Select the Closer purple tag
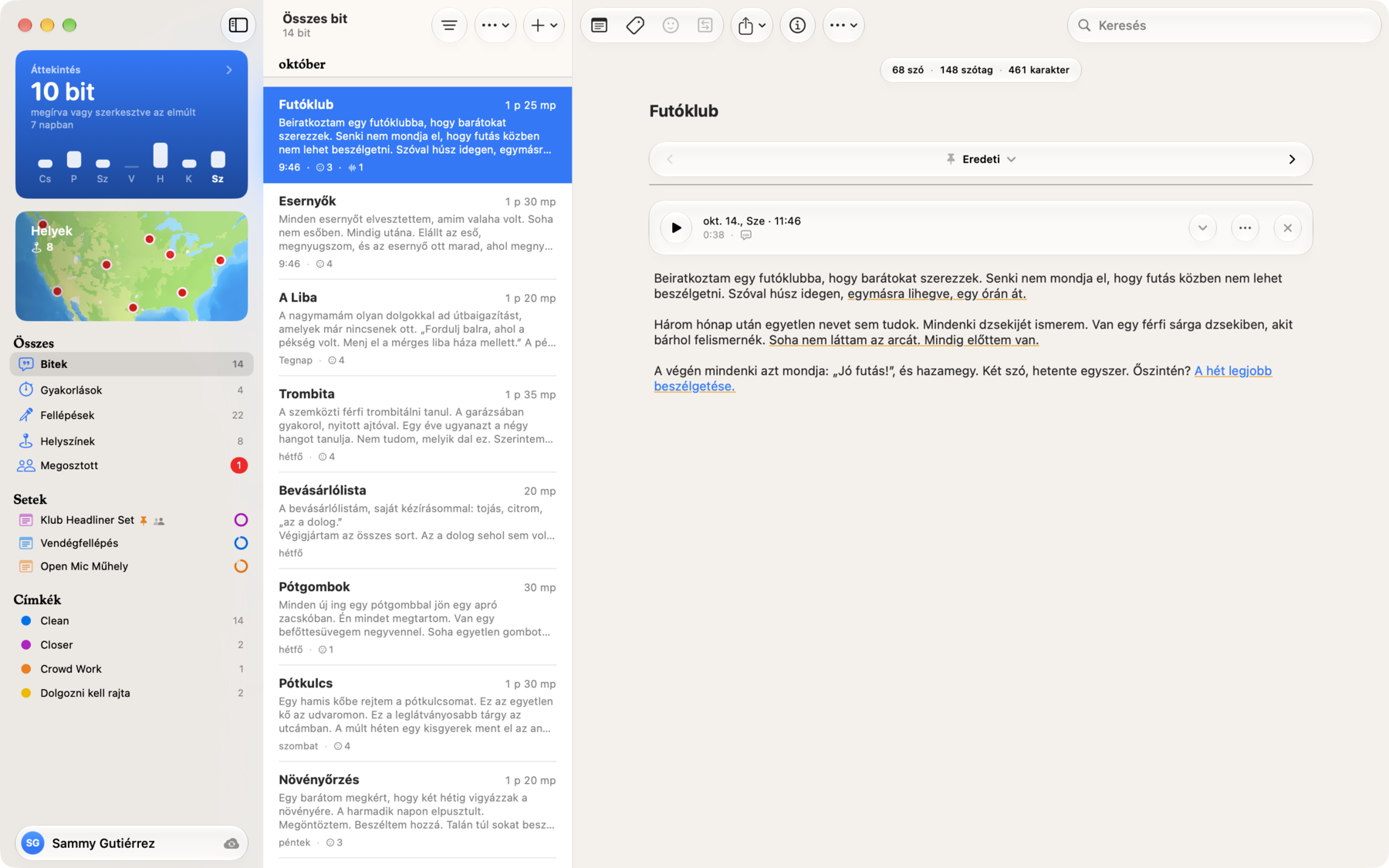The height and width of the screenshot is (868, 1389). pyautogui.click(x=131, y=645)
